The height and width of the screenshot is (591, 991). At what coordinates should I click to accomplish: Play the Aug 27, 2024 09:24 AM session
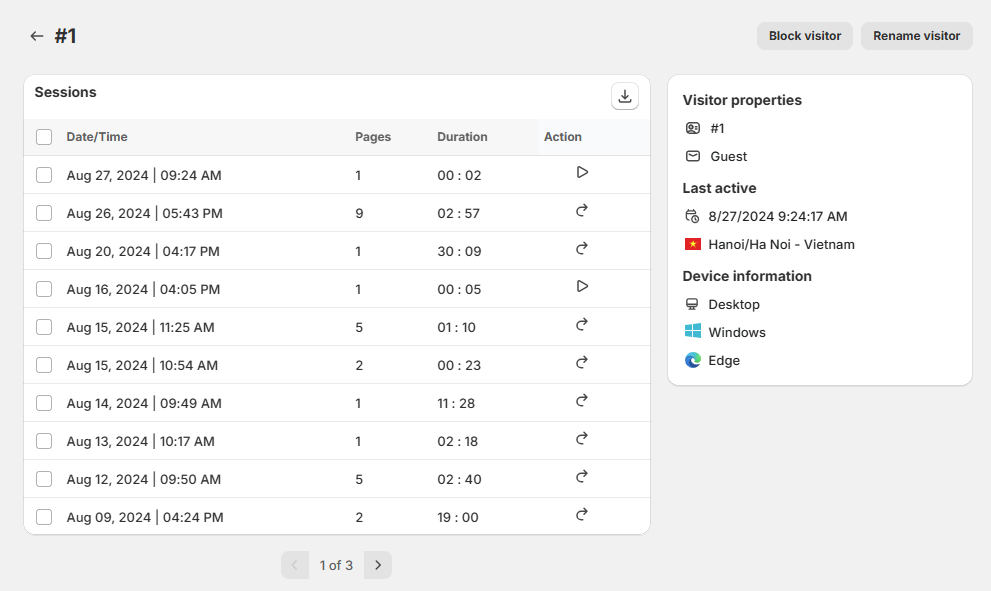[582, 172]
